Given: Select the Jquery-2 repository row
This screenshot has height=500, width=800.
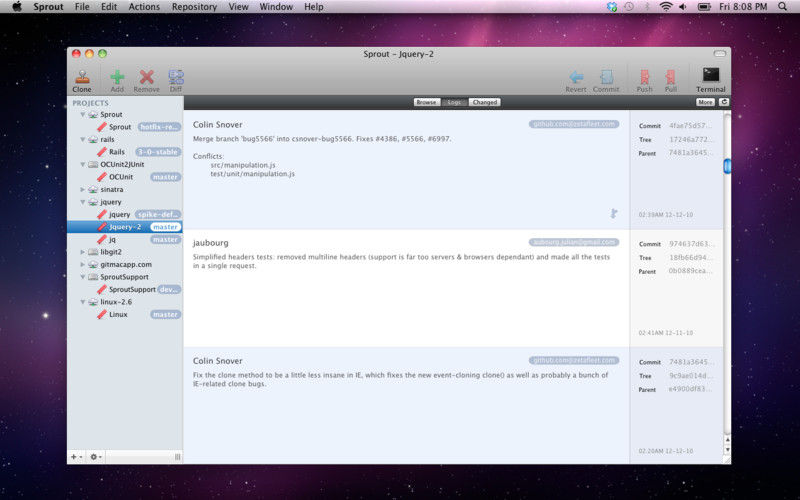Looking at the screenshot, I should coord(124,227).
